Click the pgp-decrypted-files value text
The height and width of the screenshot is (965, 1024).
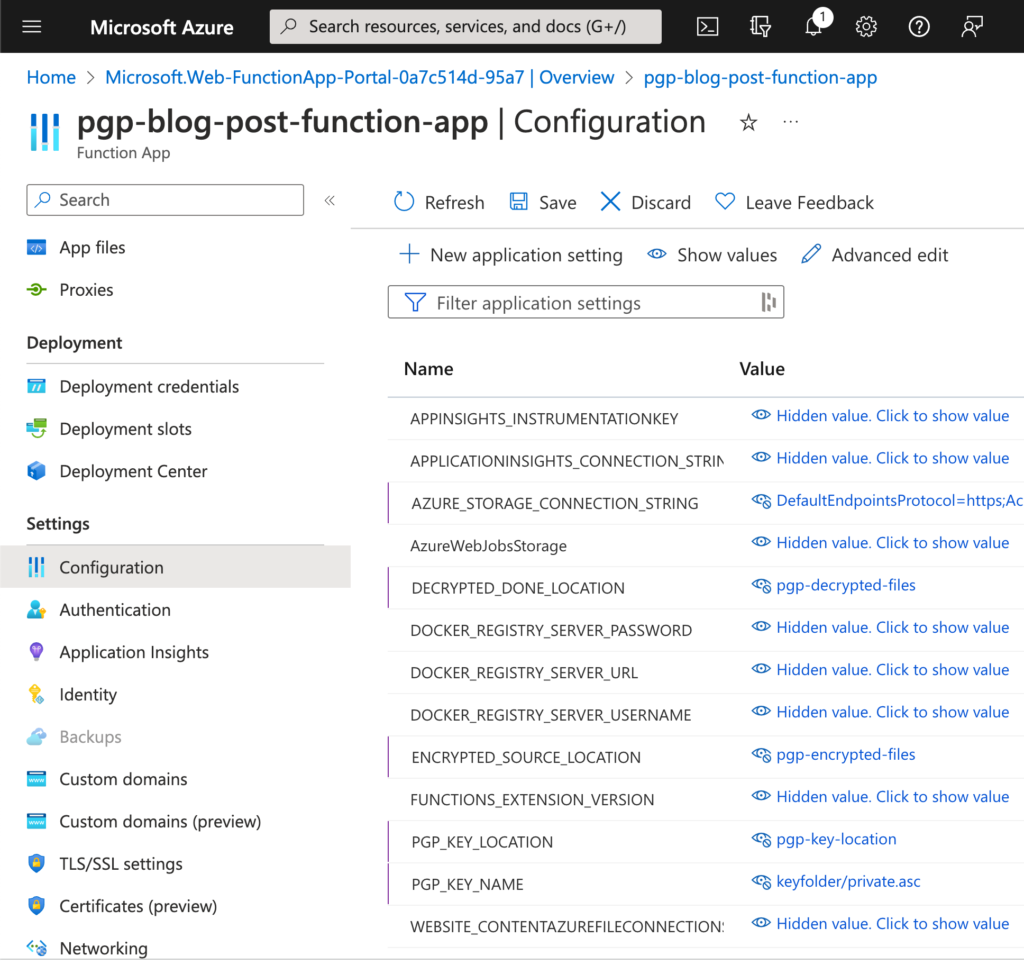tap(846, 585)
